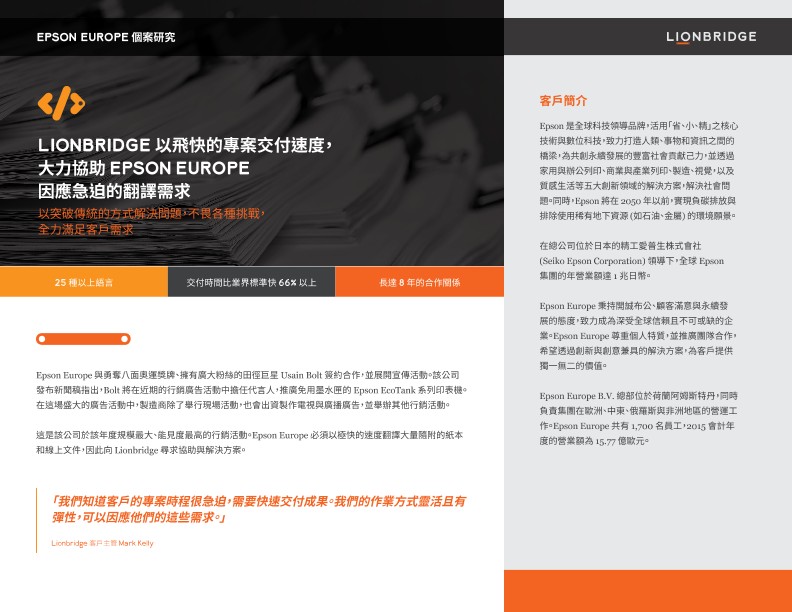The image size is (792, 612).
Task: Click sidebar line '集團的年營業額達 1 兆日幣'
Action: pyautogui.click(x=595, y=276)
